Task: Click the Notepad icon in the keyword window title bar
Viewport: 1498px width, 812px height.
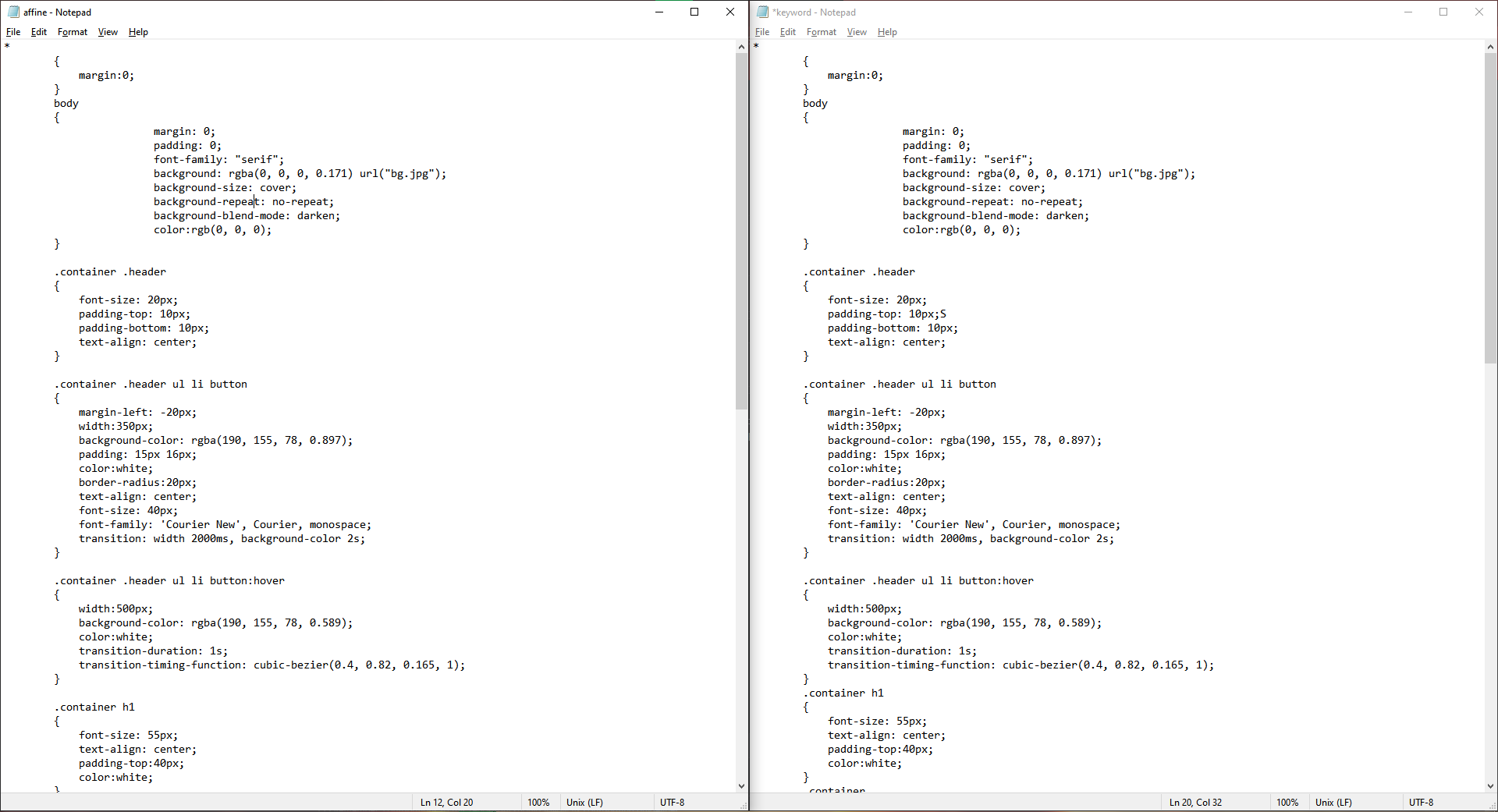Action: pyautogui.click(x=762, y=12)
